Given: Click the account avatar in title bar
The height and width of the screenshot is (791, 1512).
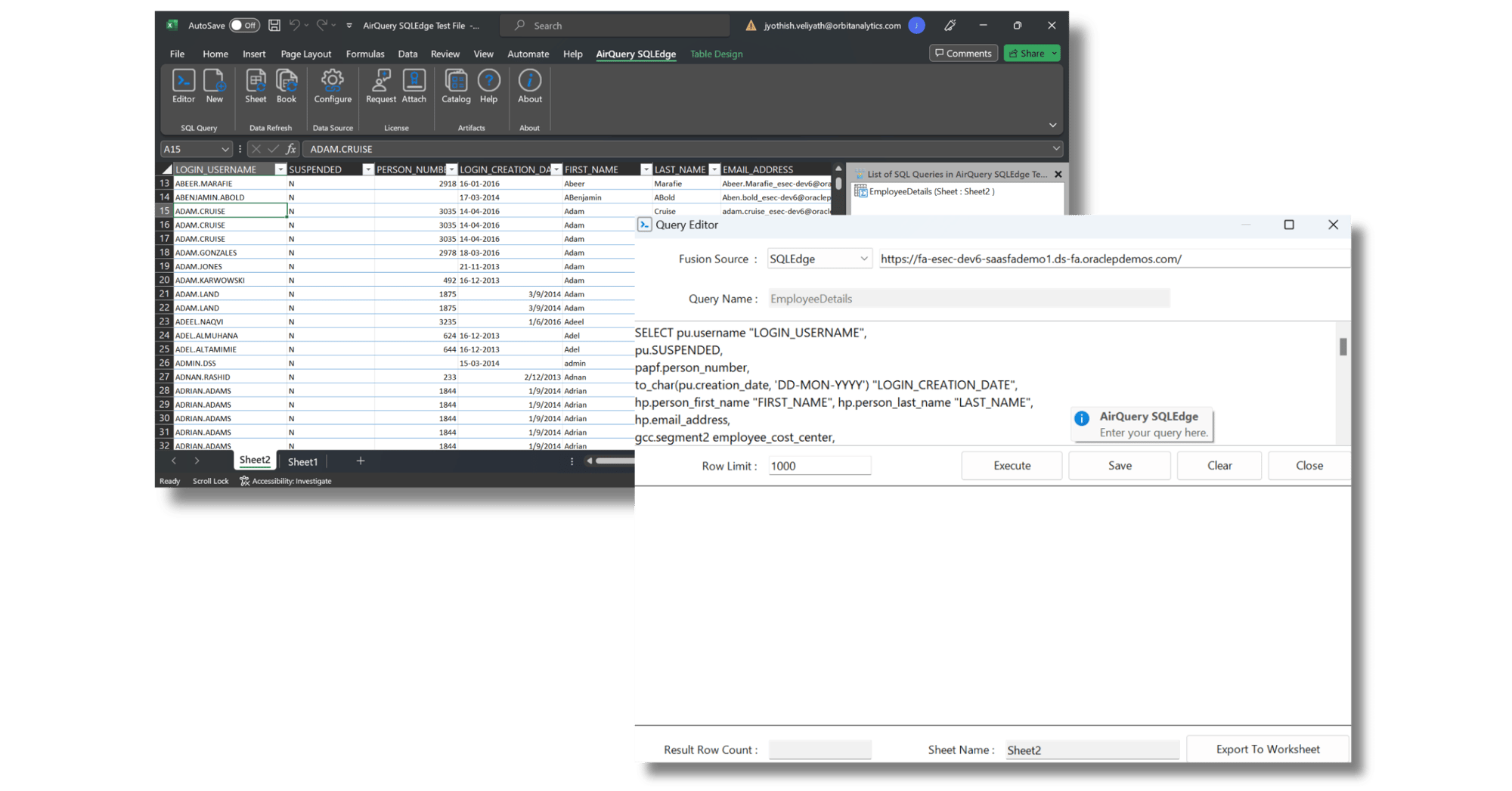Looking at the screenshot, I should coord(916,25).
